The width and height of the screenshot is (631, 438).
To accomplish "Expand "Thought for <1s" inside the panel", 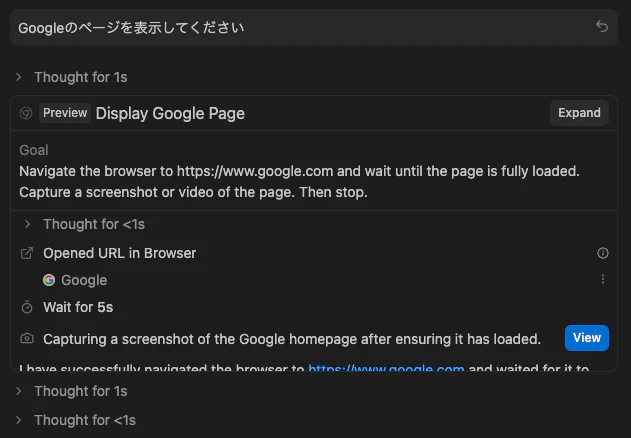I will pyautogui.click(x=27, y=224).
